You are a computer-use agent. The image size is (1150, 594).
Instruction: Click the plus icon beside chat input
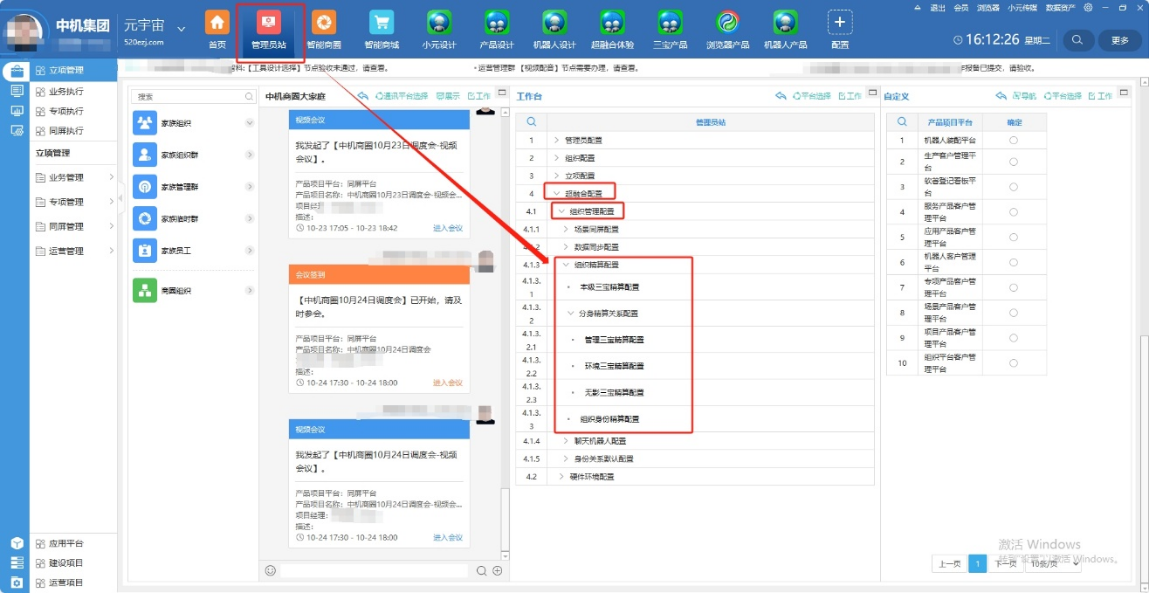click(x=497, y=571)
